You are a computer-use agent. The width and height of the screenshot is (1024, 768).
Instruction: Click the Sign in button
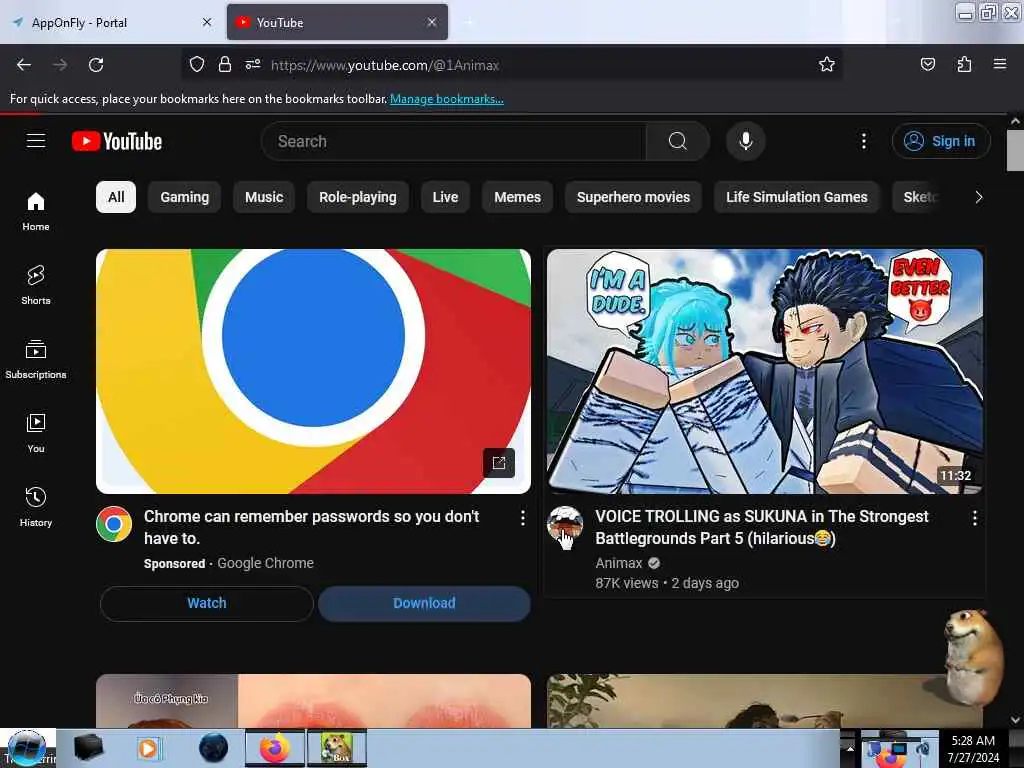pyautogui.click(x=941, y=141)
